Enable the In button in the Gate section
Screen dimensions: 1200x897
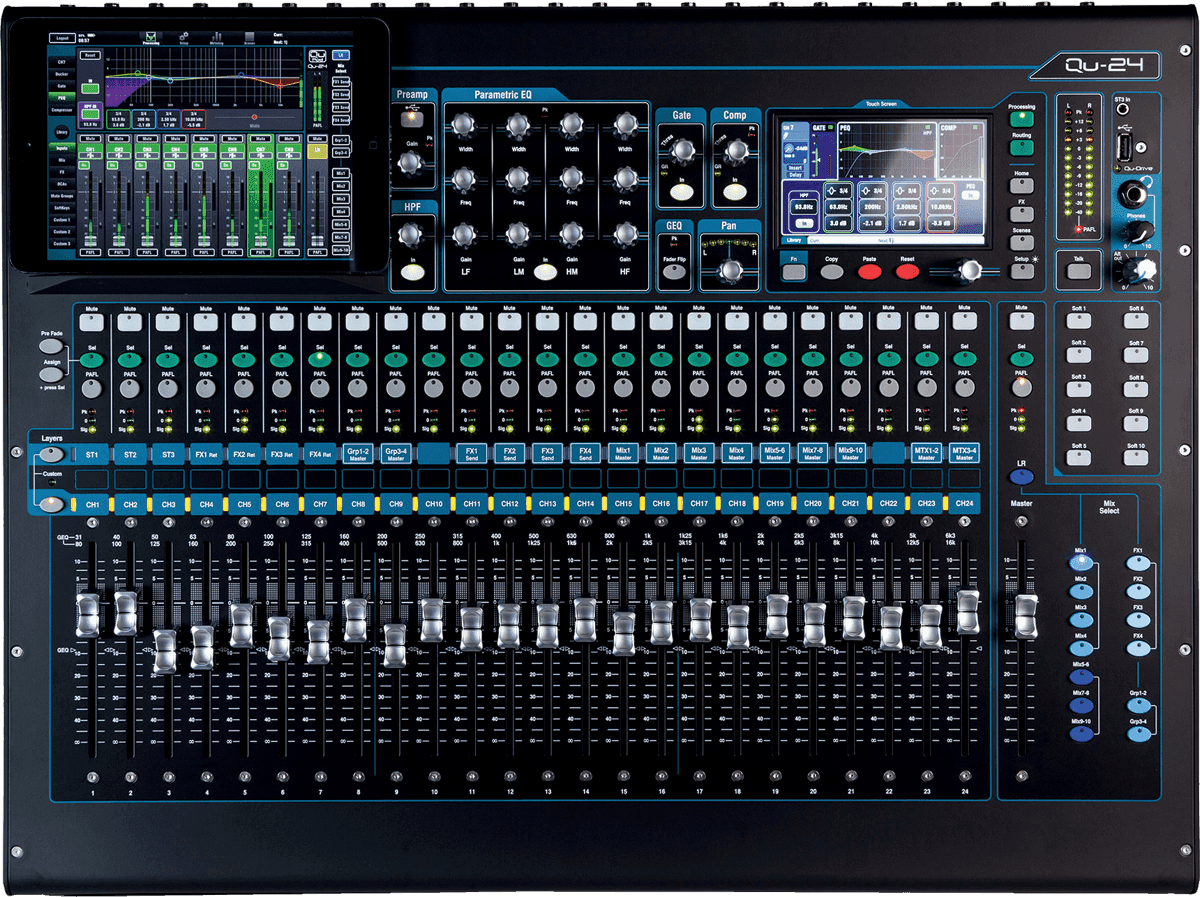[682, 191]
